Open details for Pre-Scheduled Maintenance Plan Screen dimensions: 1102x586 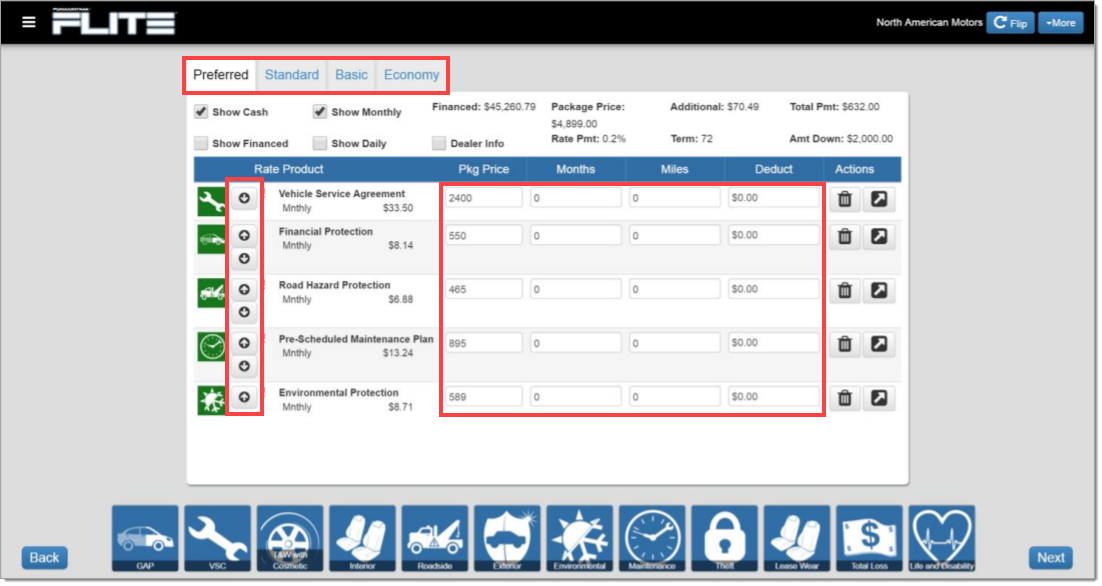point(879,344)
